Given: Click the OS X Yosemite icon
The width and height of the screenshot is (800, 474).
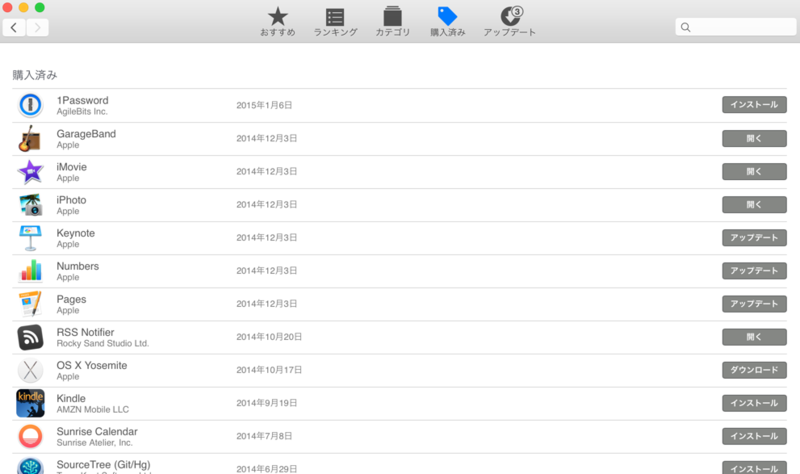Looking at the screenshot, I should [x=31, y=370].
